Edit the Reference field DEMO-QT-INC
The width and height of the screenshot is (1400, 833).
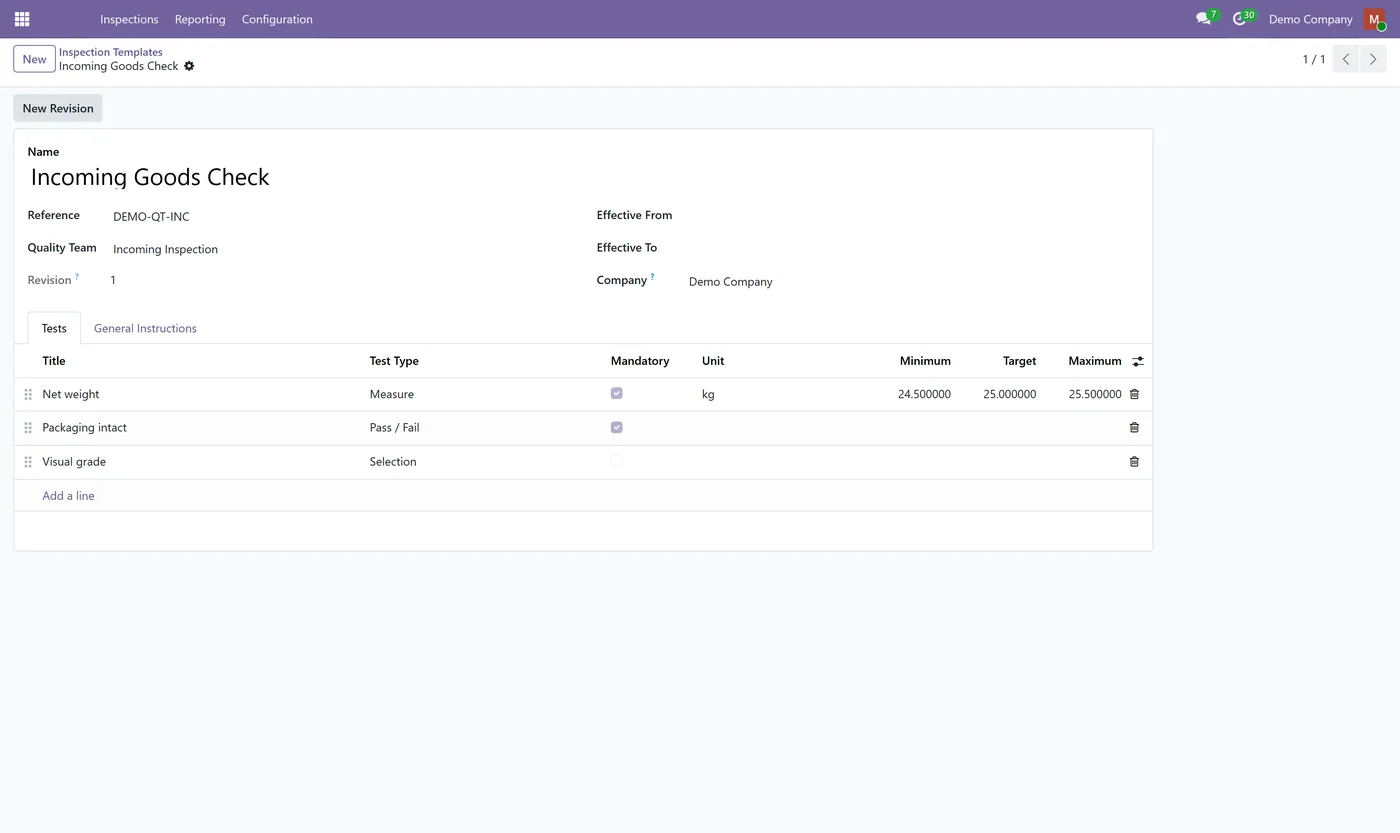tap(340, 216)
